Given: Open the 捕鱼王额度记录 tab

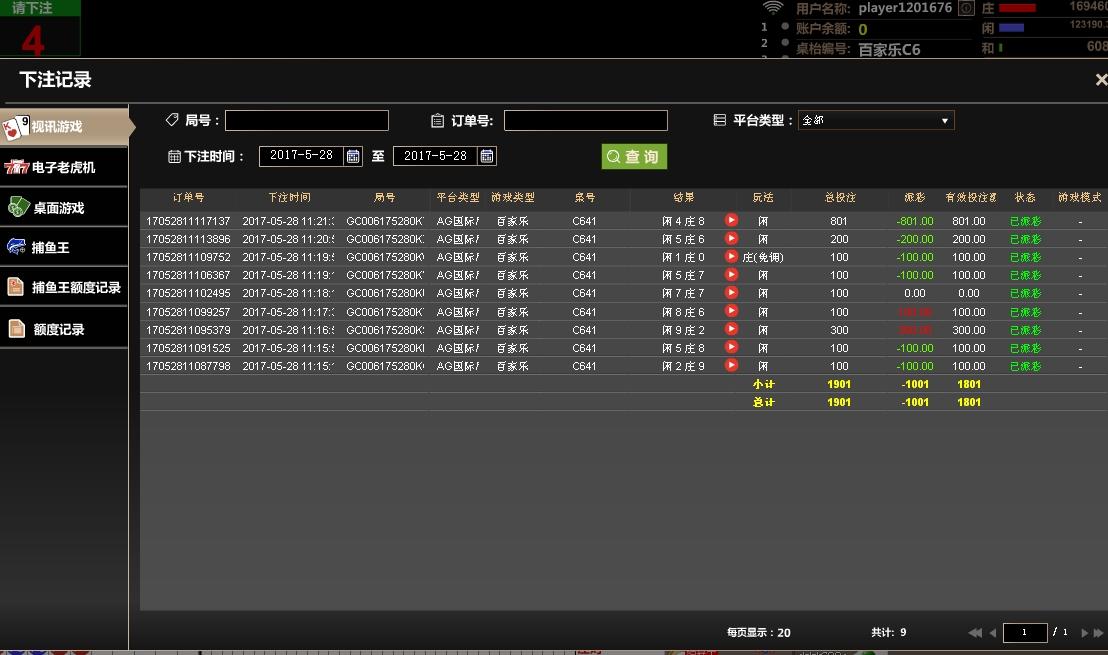Looking at the screenshot, I should click(x=64, y=288).
